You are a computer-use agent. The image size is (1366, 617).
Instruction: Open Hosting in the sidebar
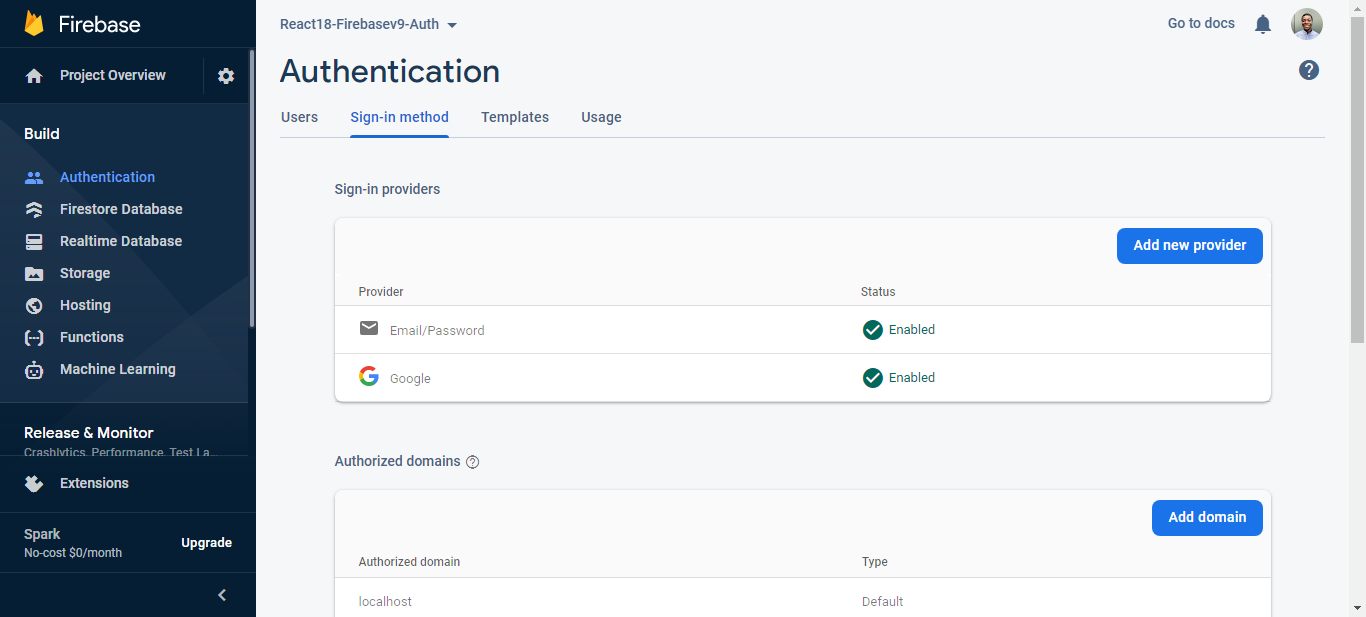click(x=85, y=305)
